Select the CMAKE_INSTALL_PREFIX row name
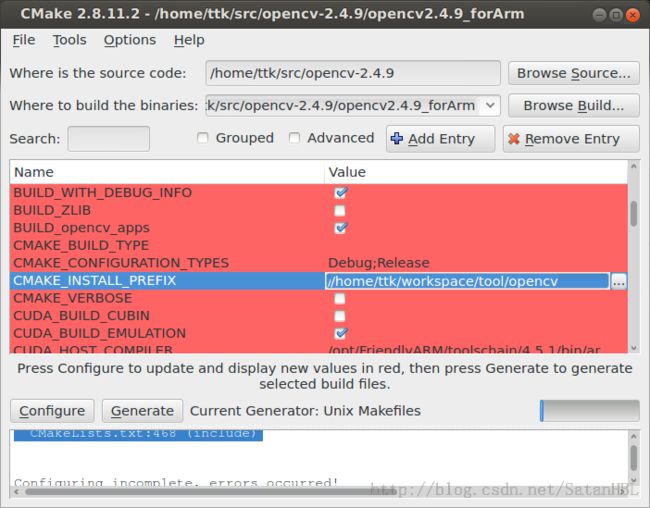The image size is (650, 508). point(95,281)
